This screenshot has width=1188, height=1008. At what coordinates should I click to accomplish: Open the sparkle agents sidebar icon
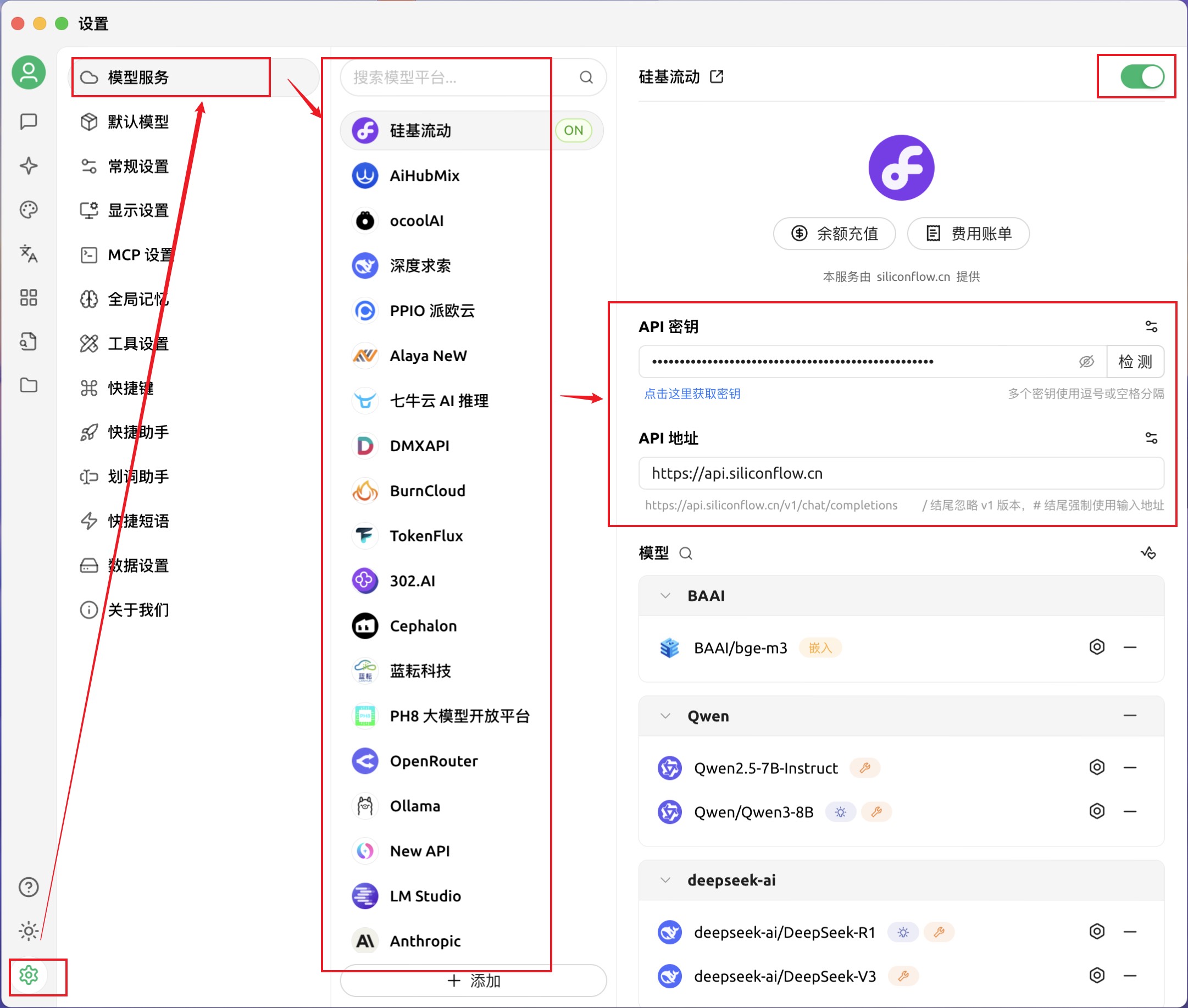tap(29, 166)
